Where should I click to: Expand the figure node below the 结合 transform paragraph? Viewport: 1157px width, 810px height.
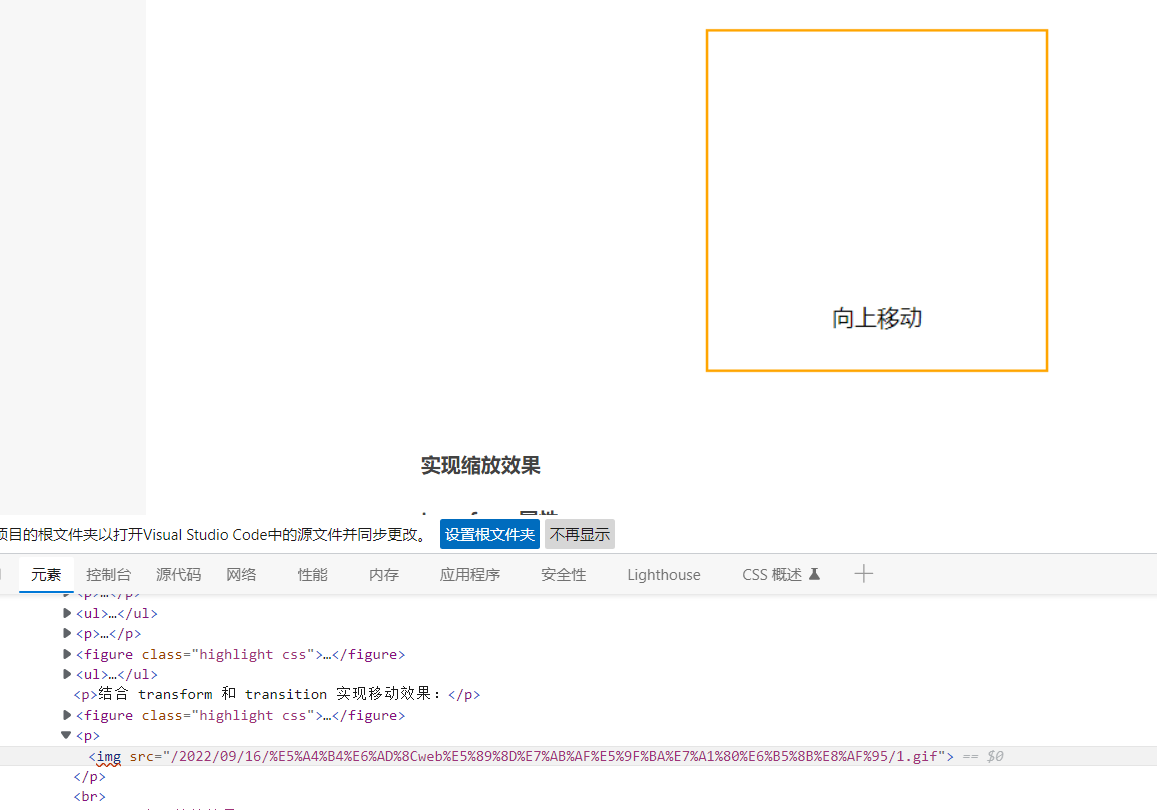(67, 715)
